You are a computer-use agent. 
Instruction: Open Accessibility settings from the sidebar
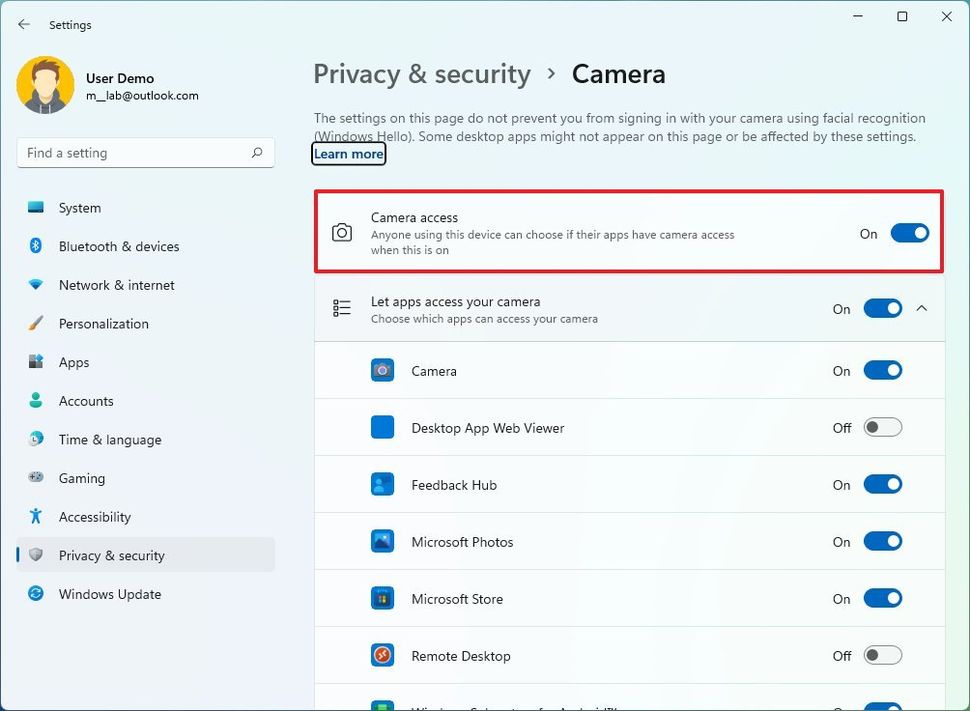point(95,516)
